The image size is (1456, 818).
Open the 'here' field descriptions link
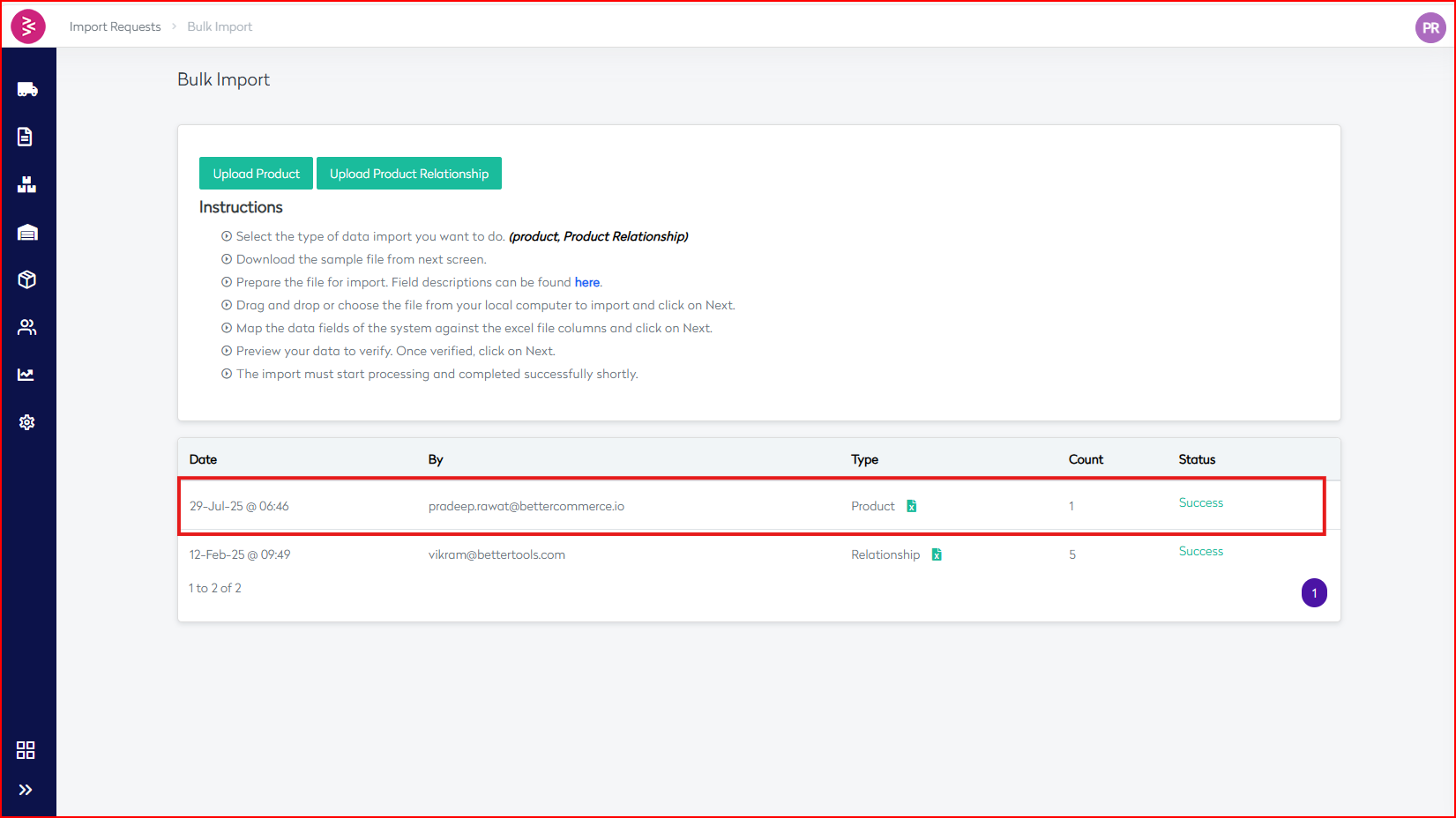pyautogui.click(x=586, y=282)
